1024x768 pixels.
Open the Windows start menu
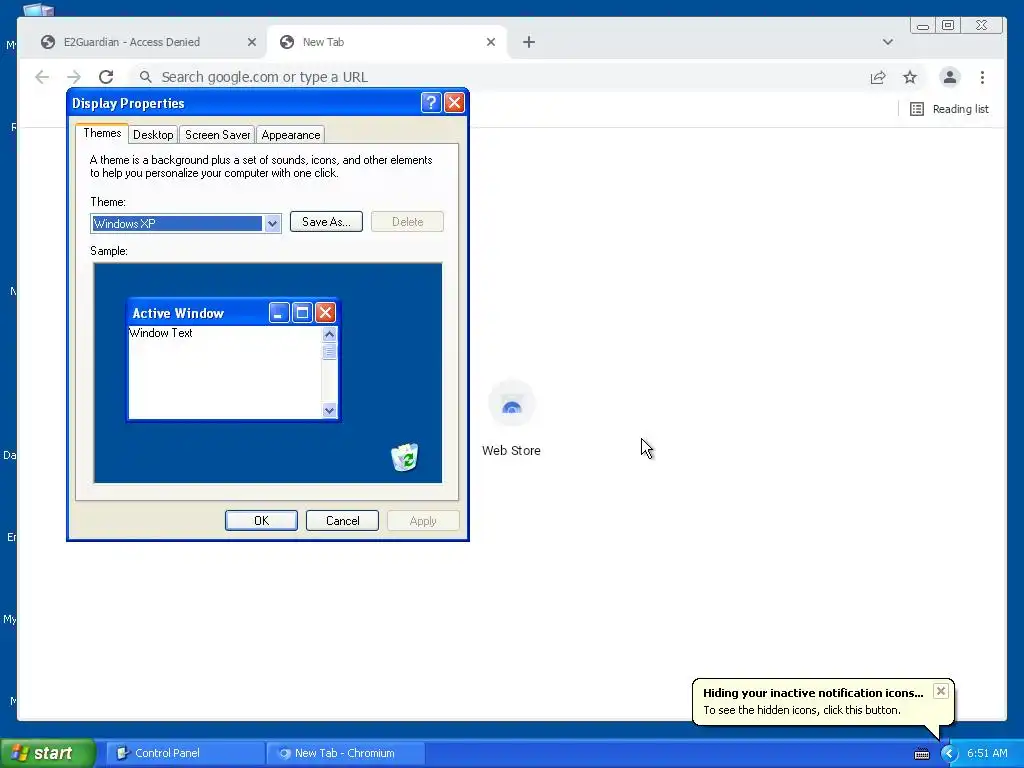point(48,753)
